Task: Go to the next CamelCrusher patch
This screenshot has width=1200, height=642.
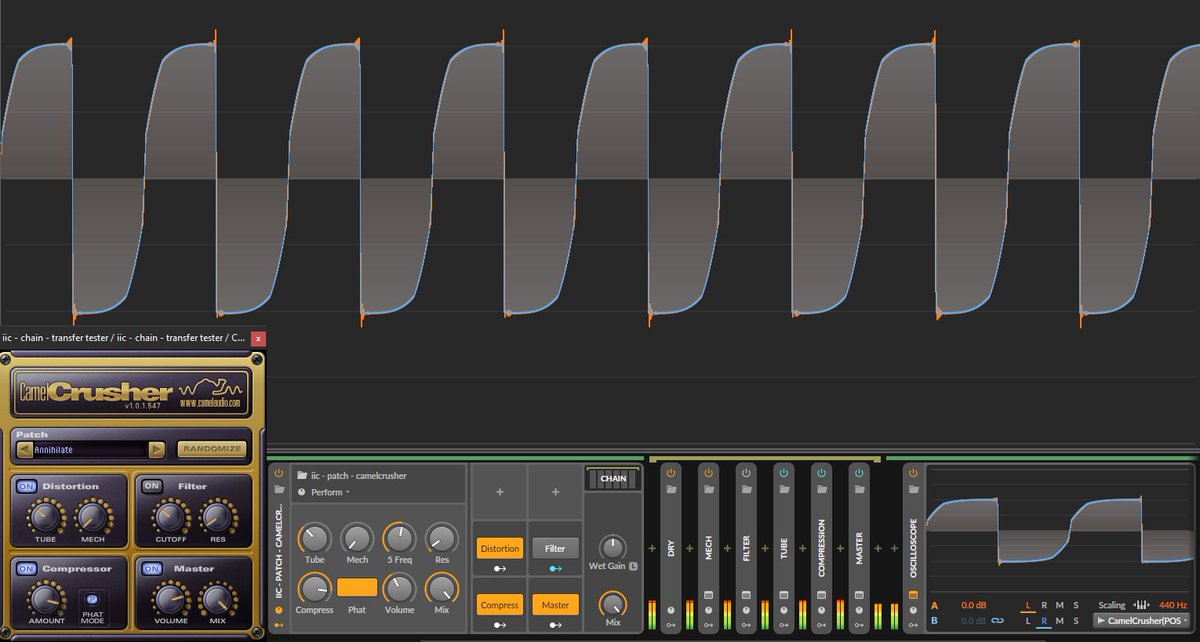Action: tap(156, 450)
